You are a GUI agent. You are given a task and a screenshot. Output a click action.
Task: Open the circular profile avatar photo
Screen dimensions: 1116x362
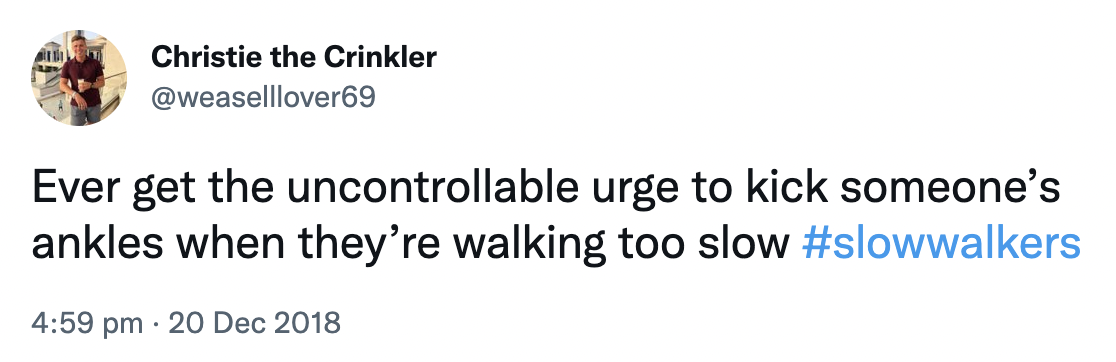coord(79,78)
